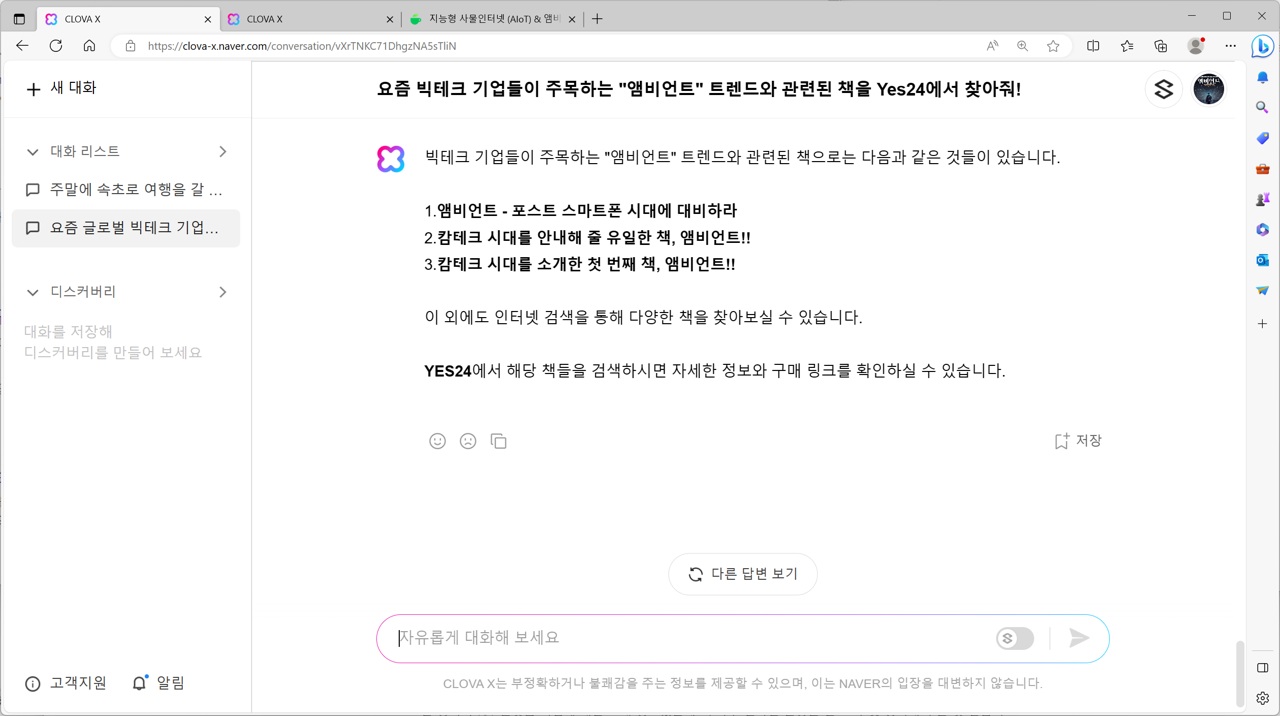This screenshot has height=716, width=1280.
Task: Open sidebar Outlook icon
Action: coord(1263,260)
